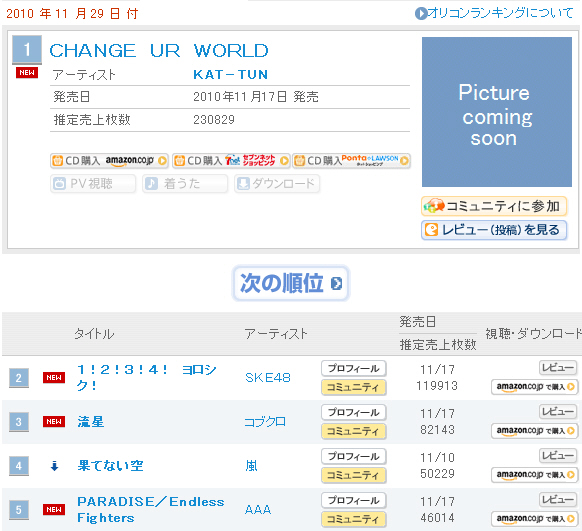582x531 pixels.
Task: Click the NEW badge in AAA row
Action: tap(54, 509)
